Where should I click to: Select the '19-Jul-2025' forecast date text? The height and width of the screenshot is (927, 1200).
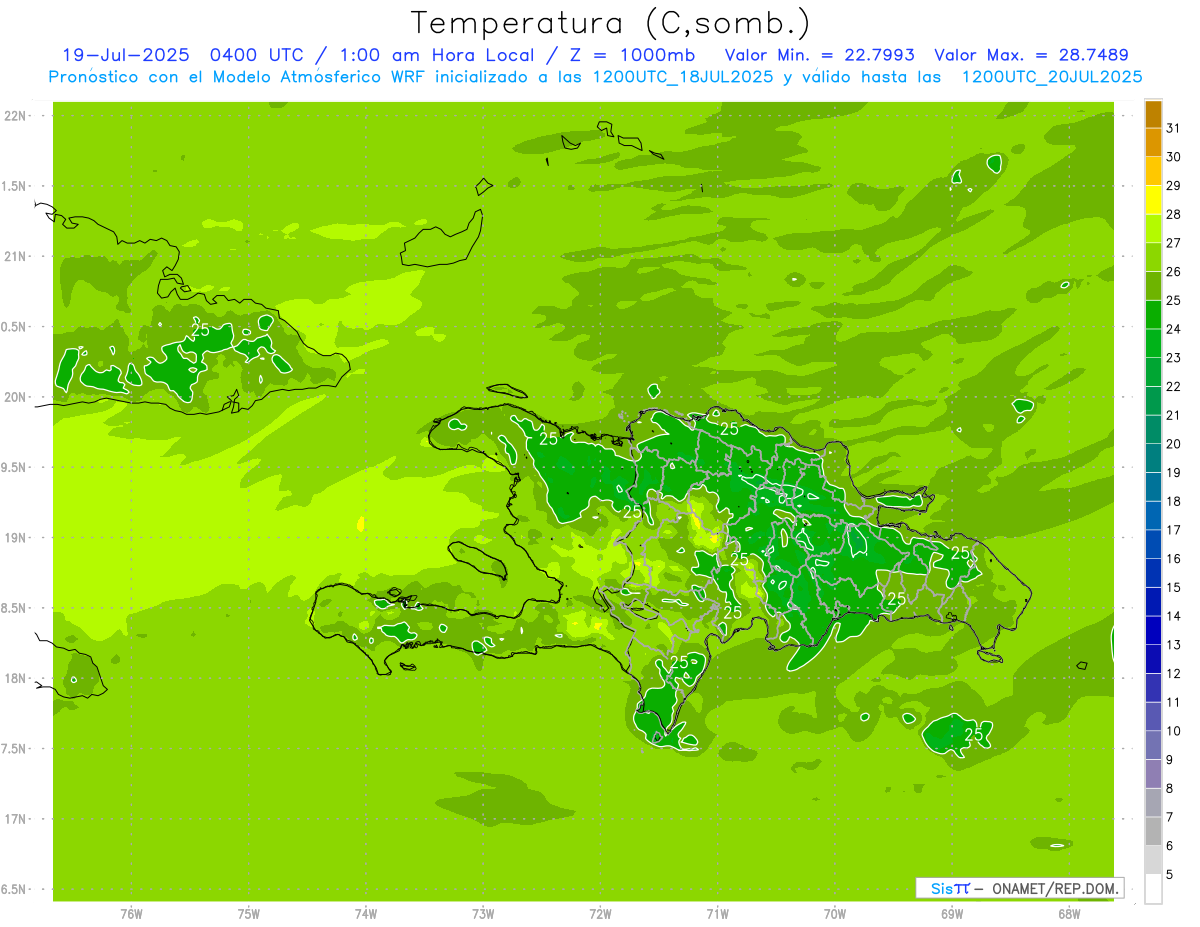[x=126, y=55]
